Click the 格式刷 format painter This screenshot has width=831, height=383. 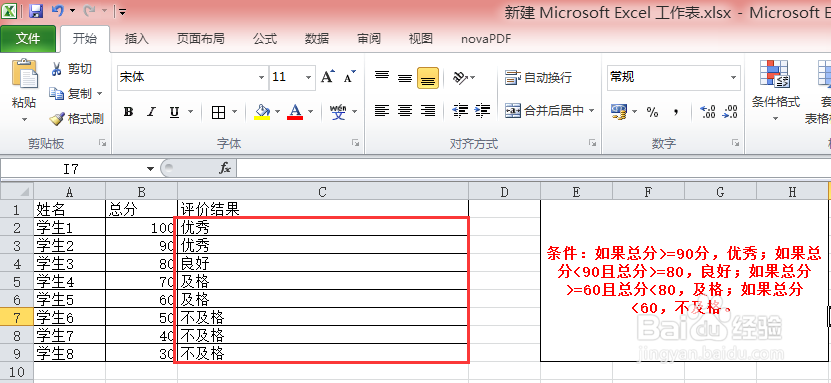pyautogui.click(x=77, y=119)
